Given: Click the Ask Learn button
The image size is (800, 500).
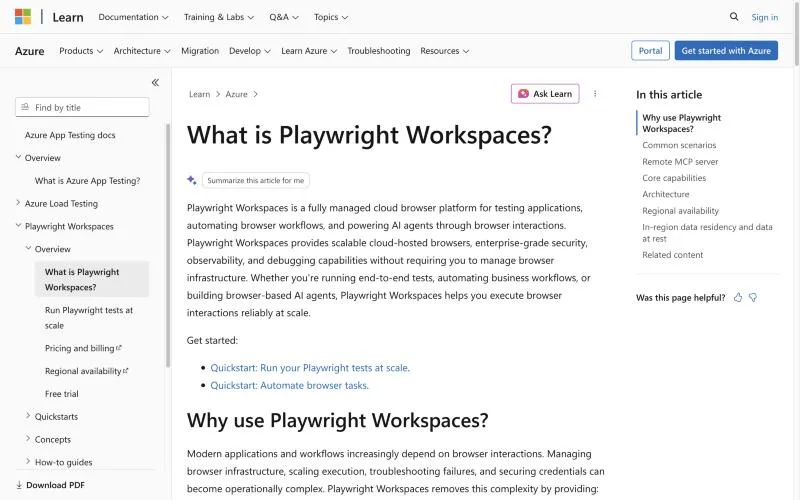Looking at the screenshot, I should click(x=545, y=94).
